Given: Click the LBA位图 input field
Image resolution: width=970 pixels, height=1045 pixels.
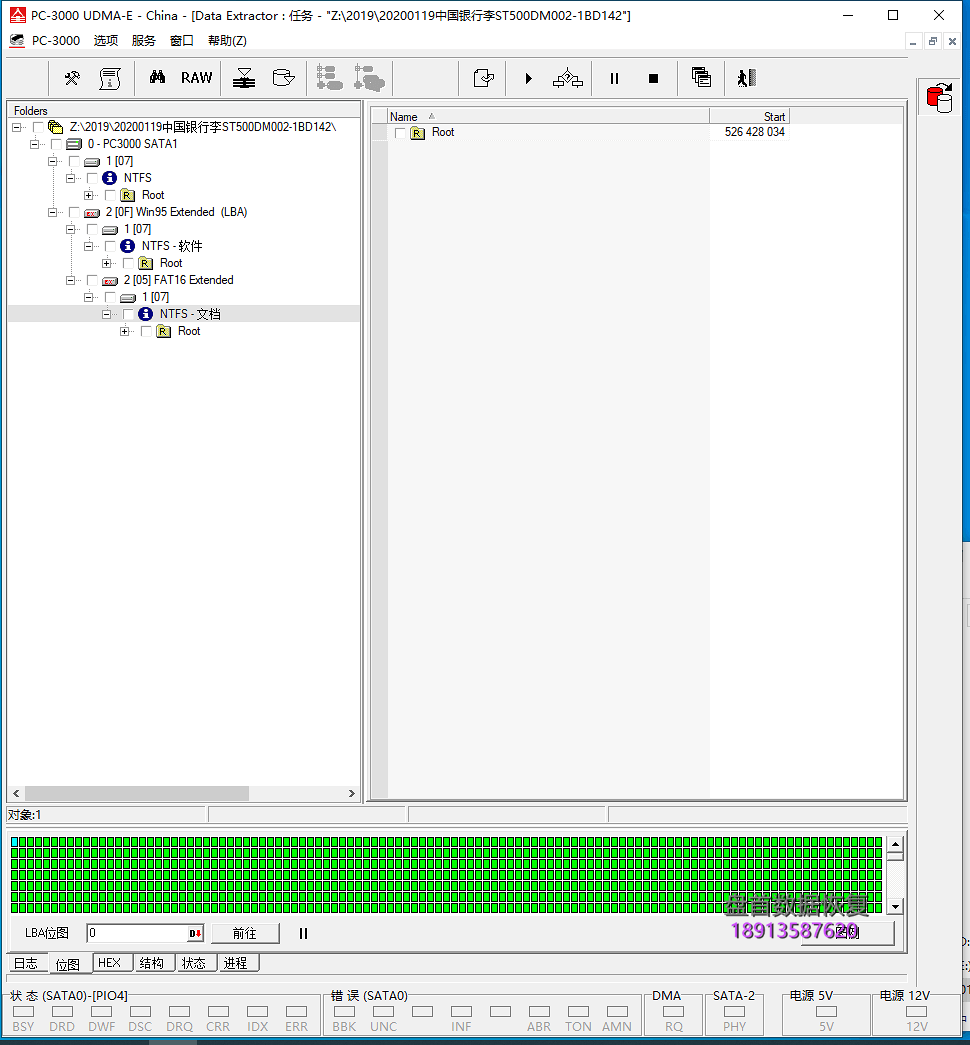Looking at the screenshot, I should [x=137, y=933].
